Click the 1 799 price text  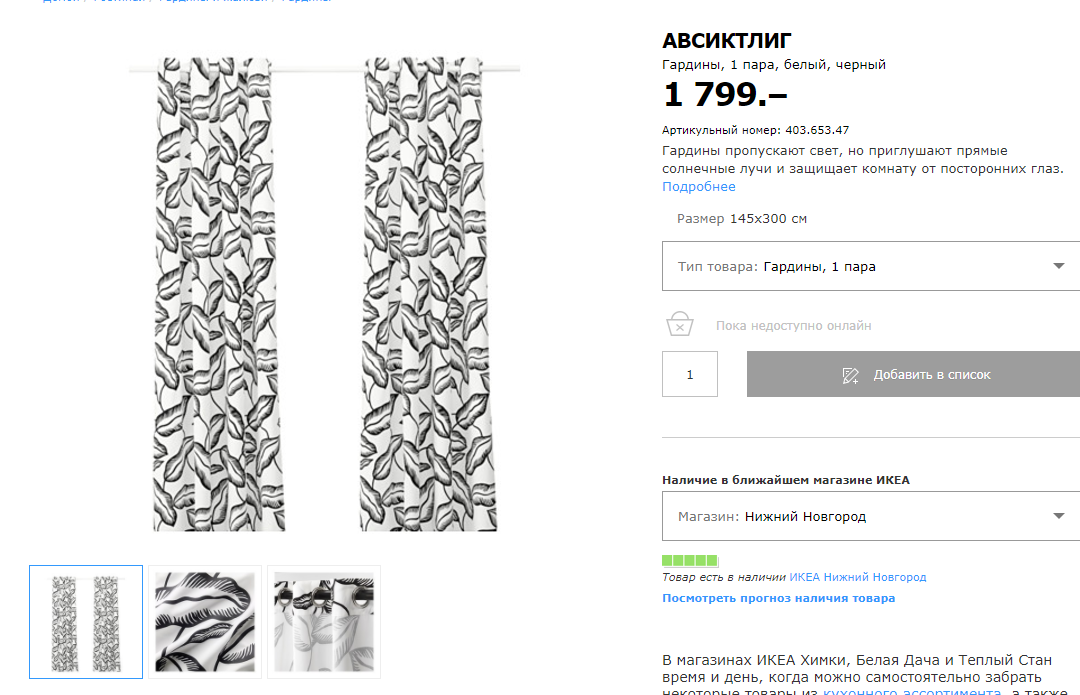pos(724,95)
